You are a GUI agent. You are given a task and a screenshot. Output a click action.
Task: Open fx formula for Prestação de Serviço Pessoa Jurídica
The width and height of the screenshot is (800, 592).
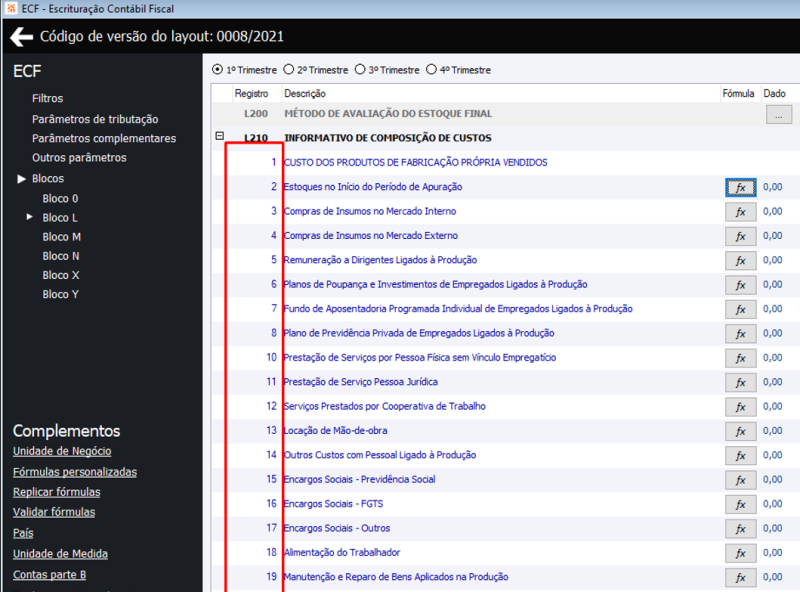pyautogui.click(x=740, y=383)
